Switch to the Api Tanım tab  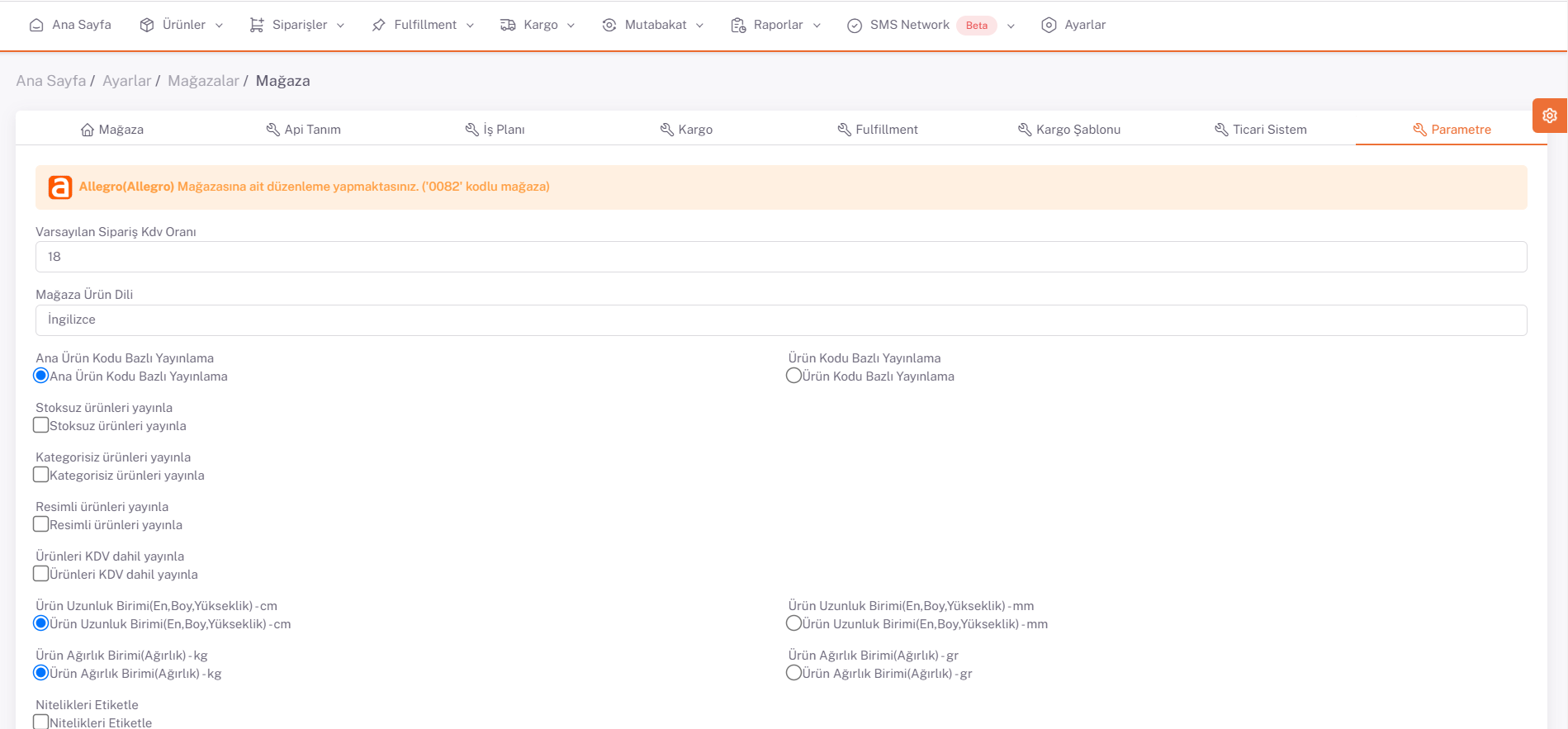click(x=303, y=130)
